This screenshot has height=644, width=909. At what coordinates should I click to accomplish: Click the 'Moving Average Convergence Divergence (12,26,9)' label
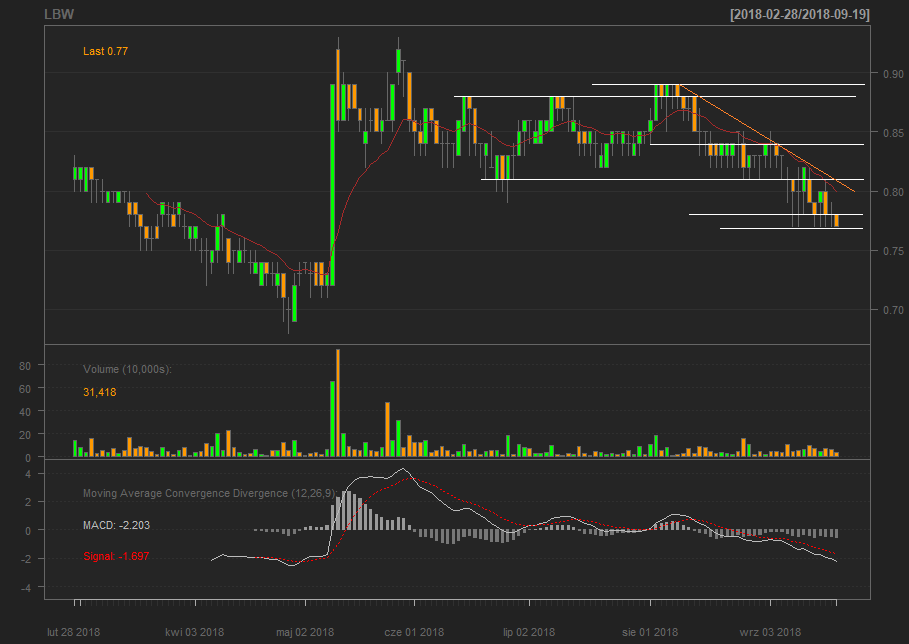[209, 493]
